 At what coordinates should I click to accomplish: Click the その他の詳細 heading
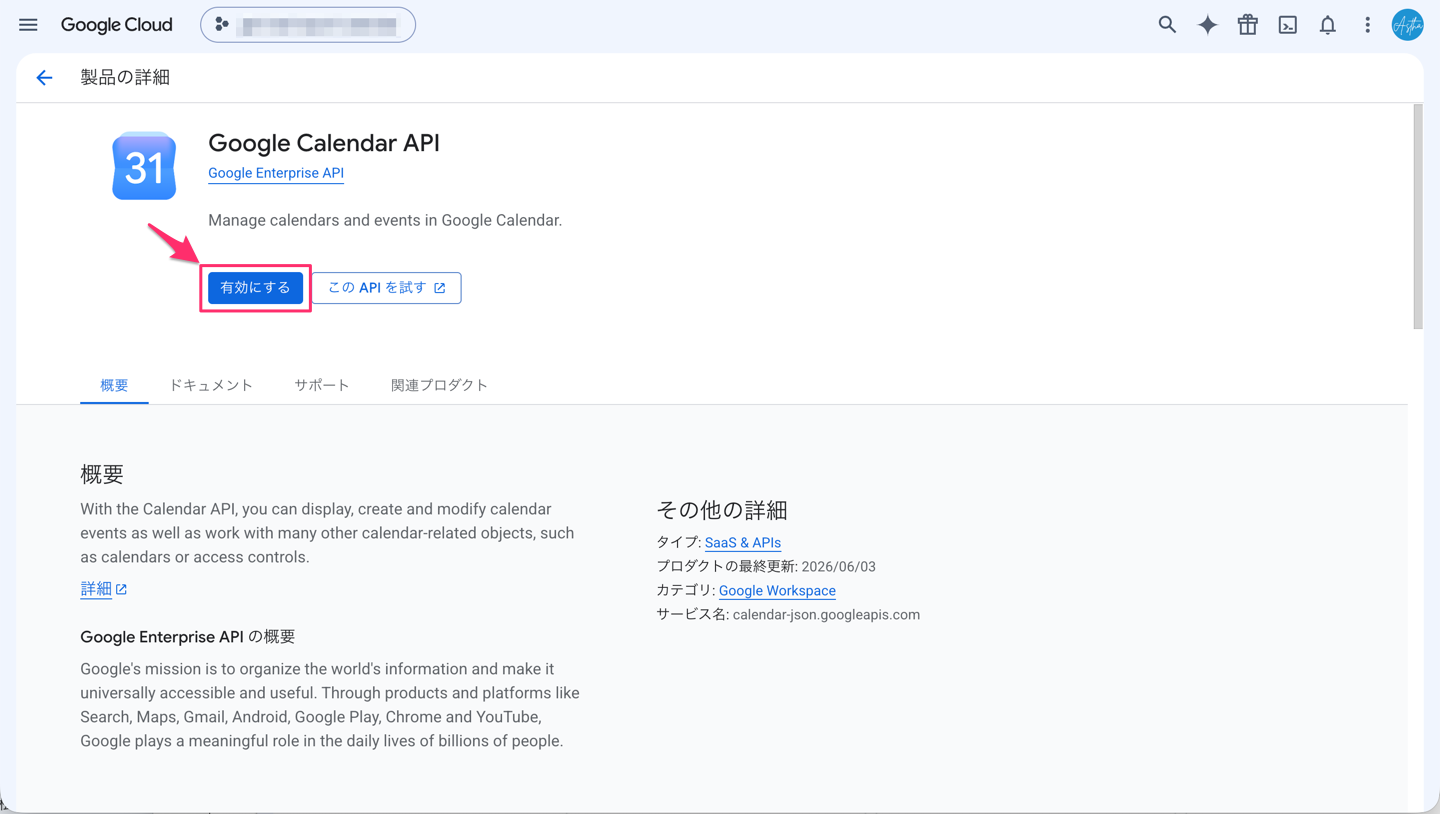722,510
